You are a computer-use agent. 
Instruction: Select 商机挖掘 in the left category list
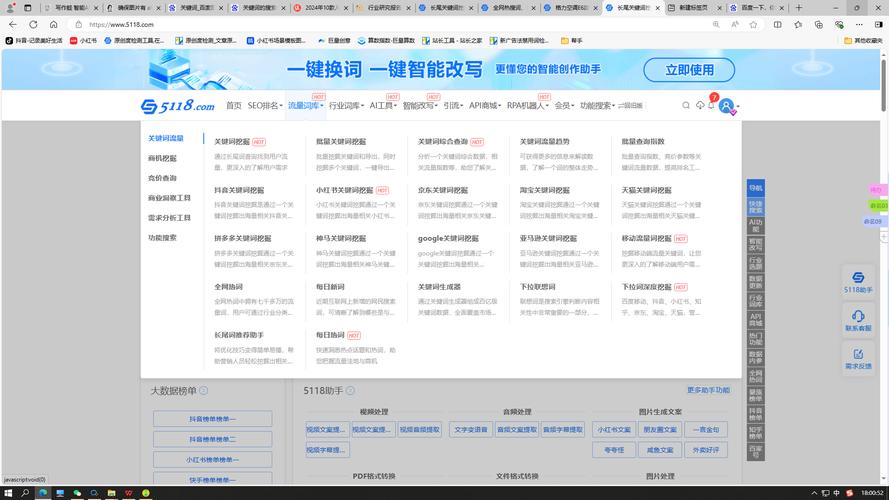point(162,158)
